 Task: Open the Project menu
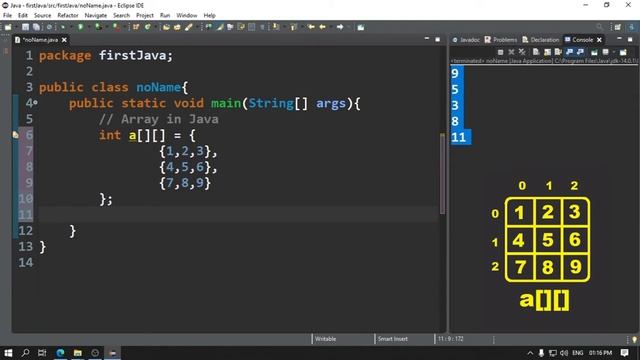point(144,15)
